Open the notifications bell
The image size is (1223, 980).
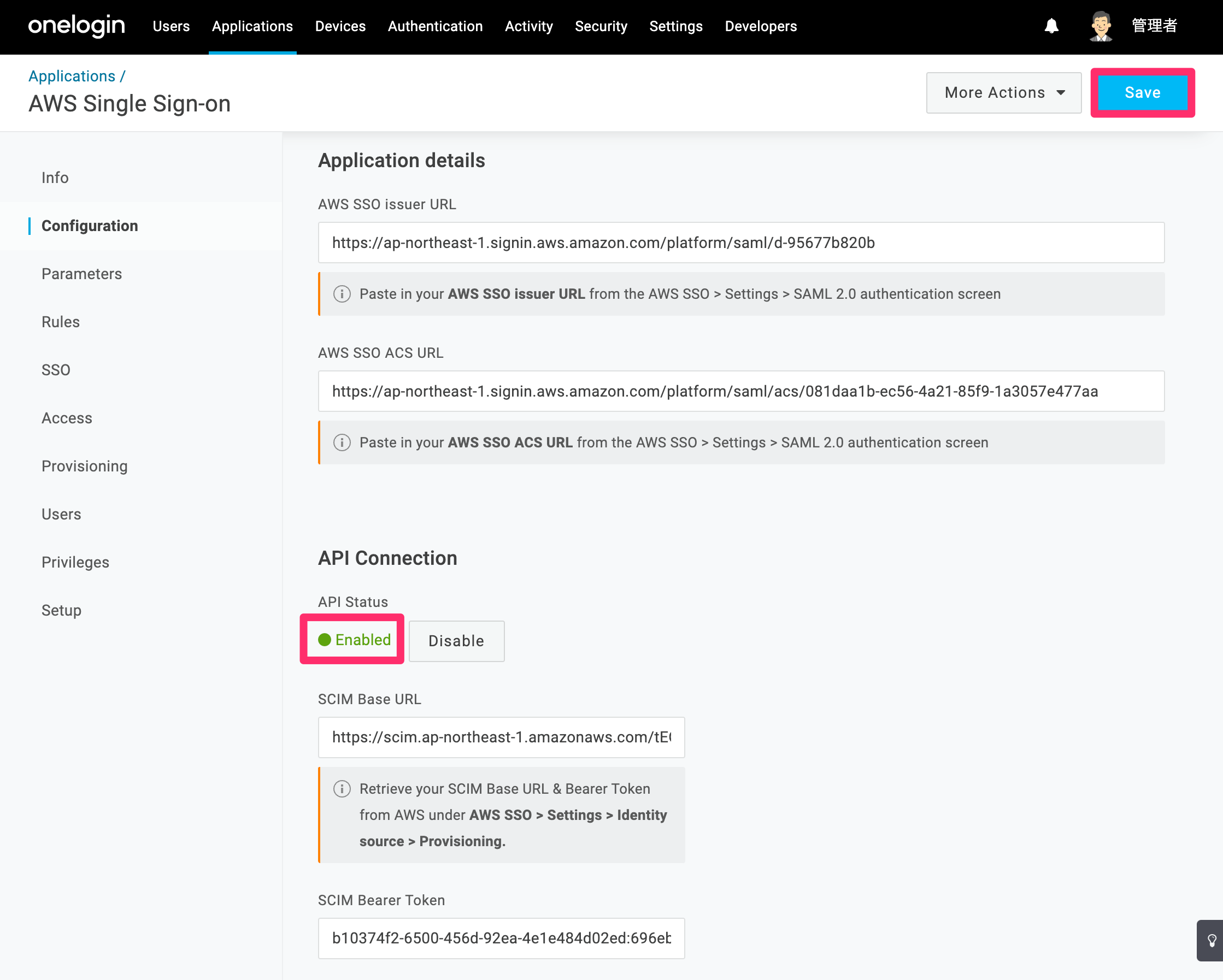(x=1051, y=26)
